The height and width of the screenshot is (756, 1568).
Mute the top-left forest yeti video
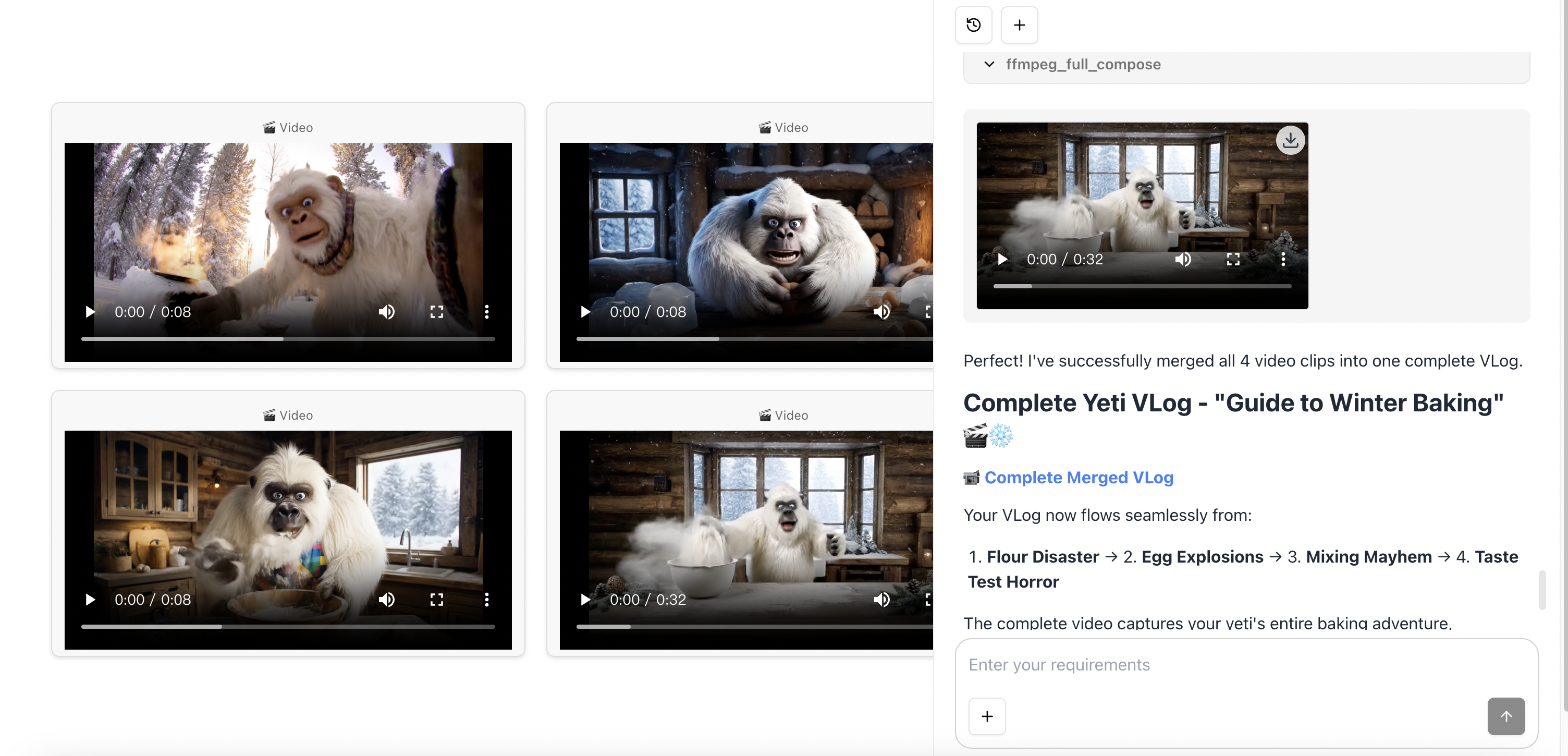(386, 312)
